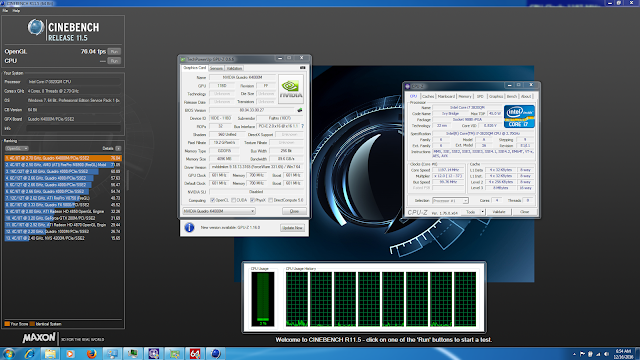This screenshot has height=360, width=640.
Task: Switch to Cinebench globe icon on taskbar
Action: (x=216, y=354)
